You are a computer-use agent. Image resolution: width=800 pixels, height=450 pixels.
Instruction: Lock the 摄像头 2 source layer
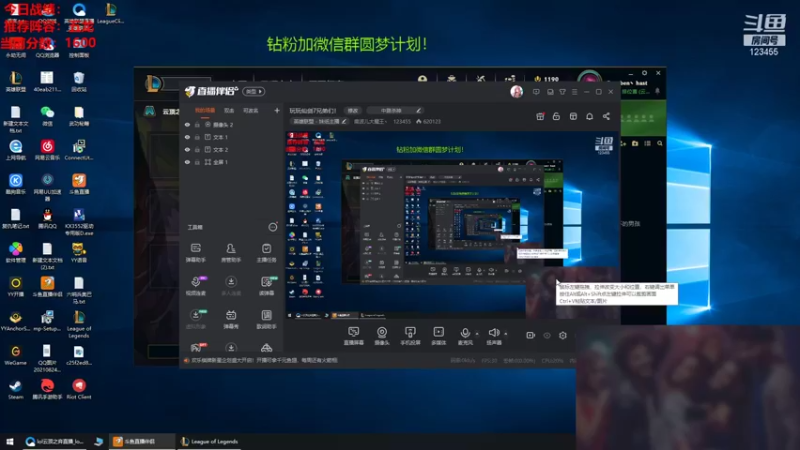pyautogui.click(x=197, y=124)
